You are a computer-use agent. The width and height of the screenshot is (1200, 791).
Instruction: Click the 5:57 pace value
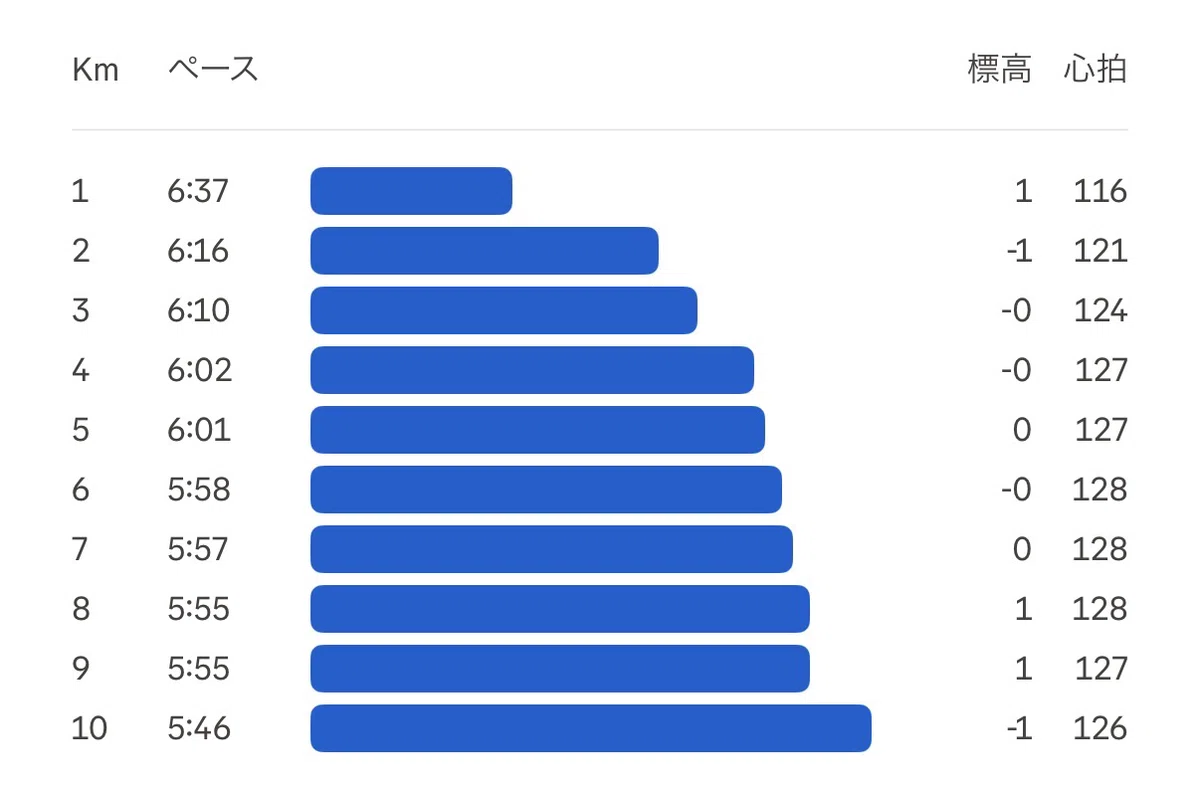[198, 549]
